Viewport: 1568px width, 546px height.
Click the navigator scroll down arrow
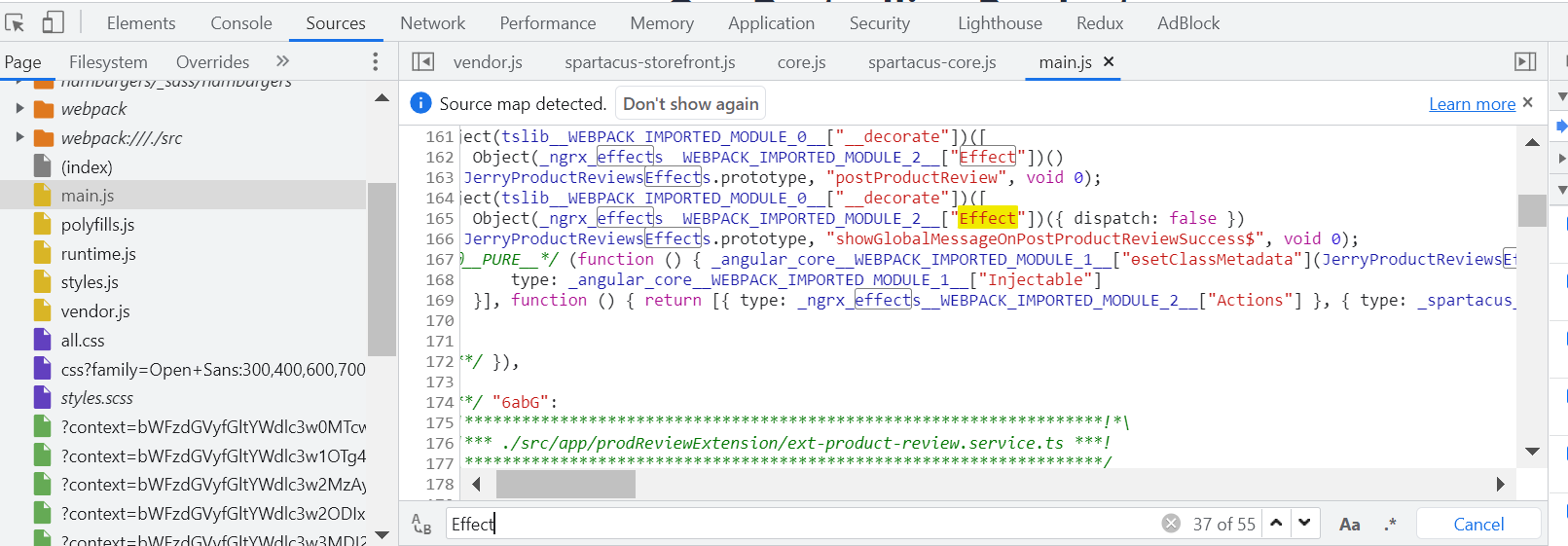pos(382,534)
